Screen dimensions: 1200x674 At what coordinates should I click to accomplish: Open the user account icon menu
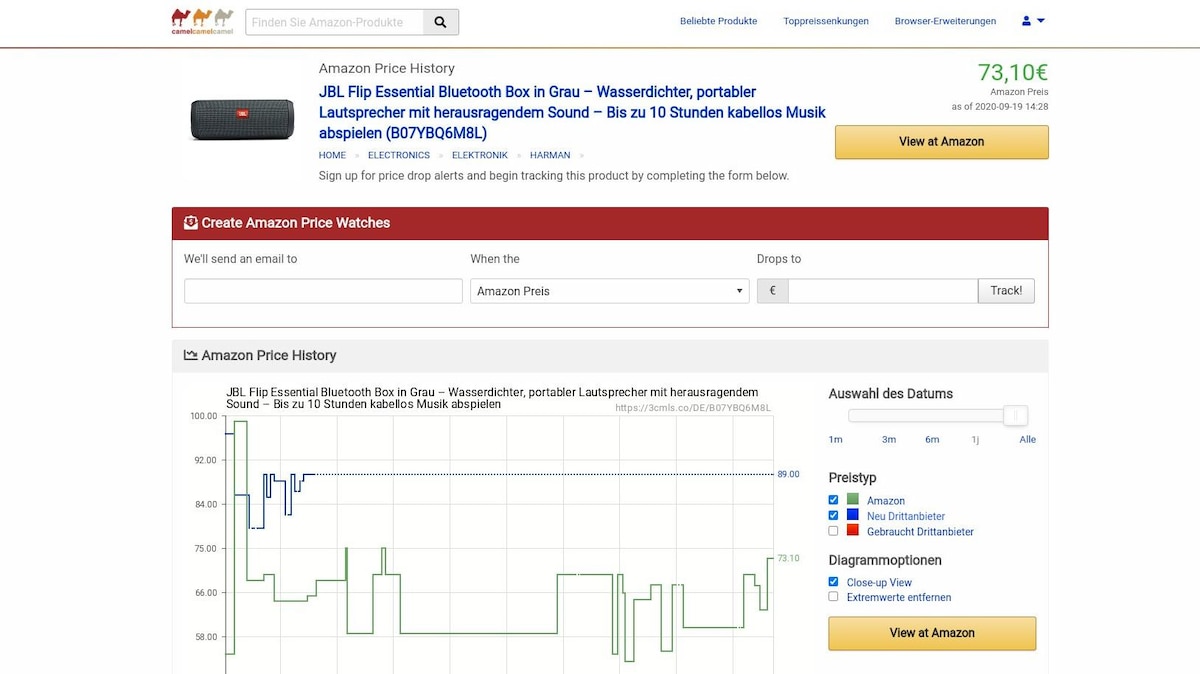pos(1033,21)
